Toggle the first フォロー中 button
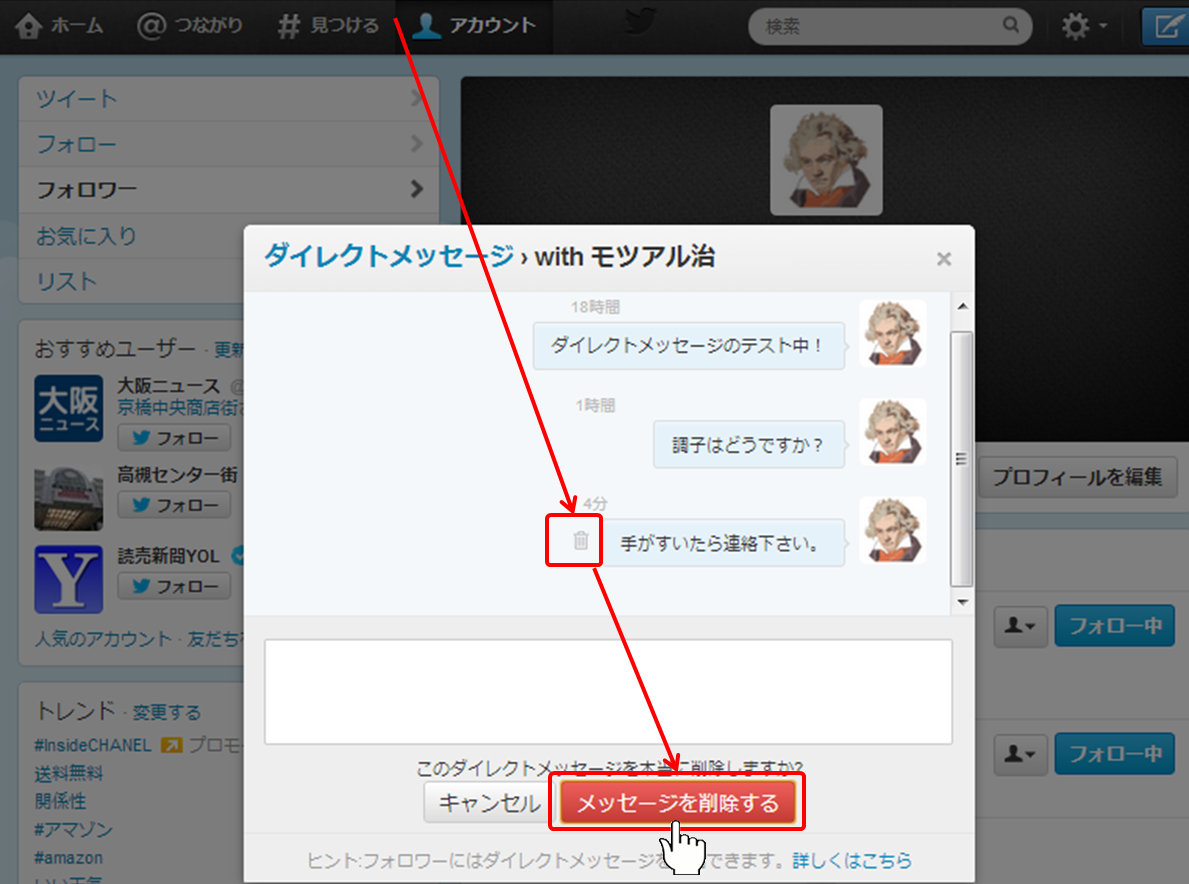Viewport: 1189px width, 884px height. coord(1114,626)
